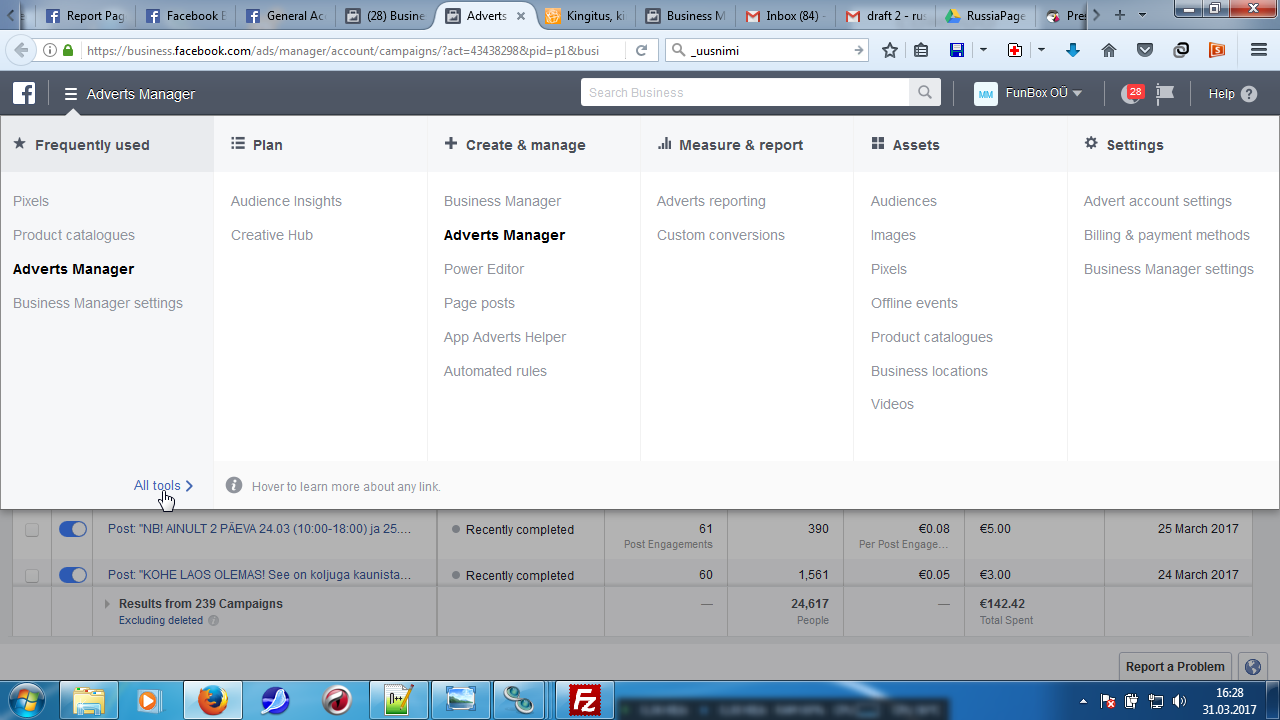Open the bookmarks list icon in Firefox toolbar
The width and height of the screenshot is (1280, 720).
[921, 50]
